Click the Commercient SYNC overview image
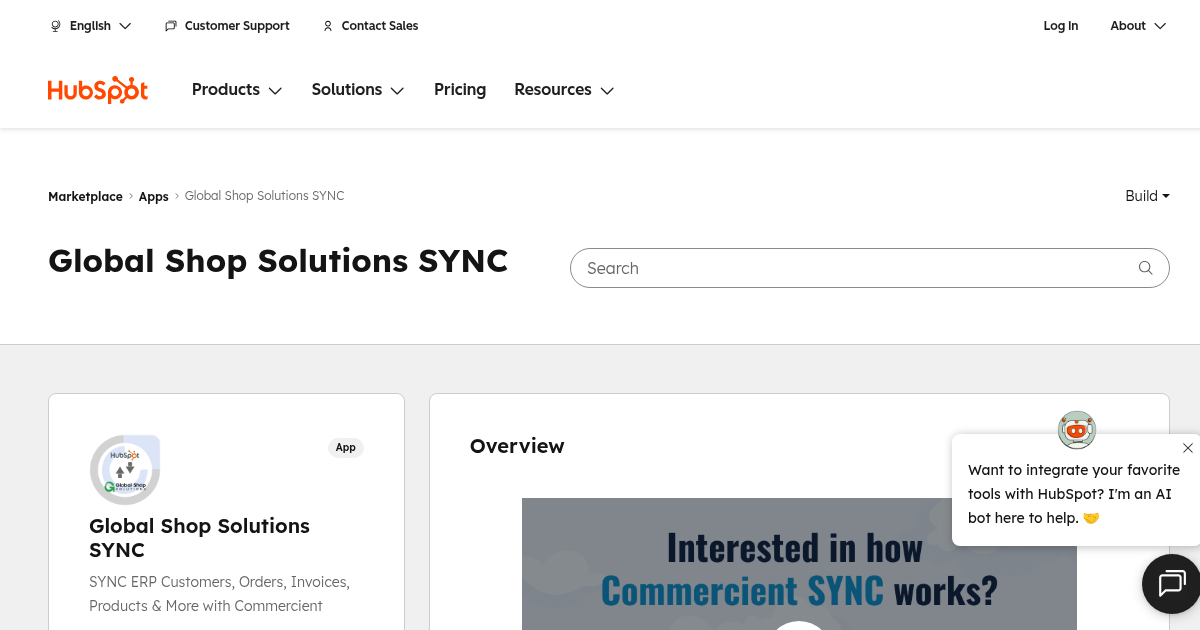Screen dimensions: 1200x630 click(x=799, y=564)
